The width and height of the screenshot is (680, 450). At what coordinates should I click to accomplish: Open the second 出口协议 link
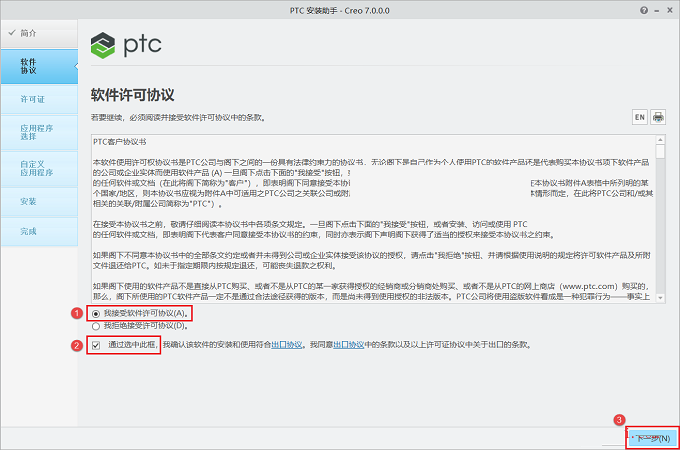click(x=348, y=345)
